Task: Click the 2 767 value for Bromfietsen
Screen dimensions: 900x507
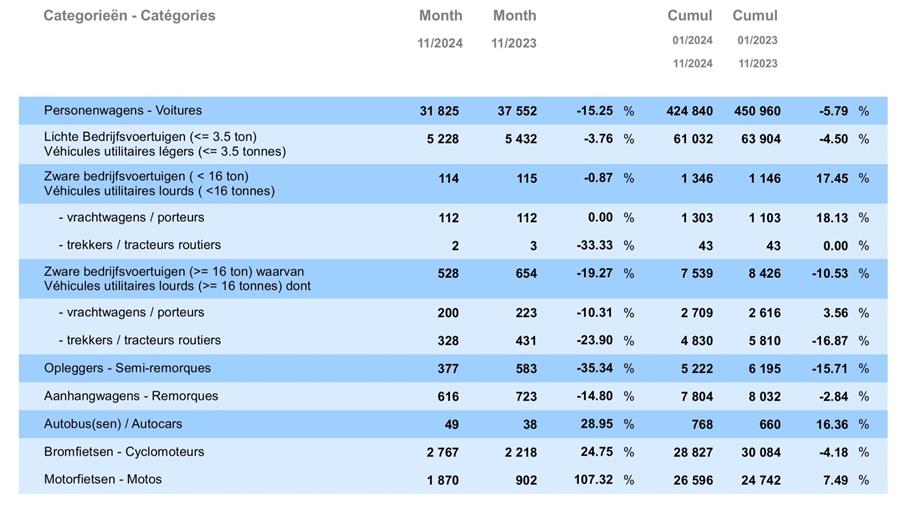Action: coord(441,452)
